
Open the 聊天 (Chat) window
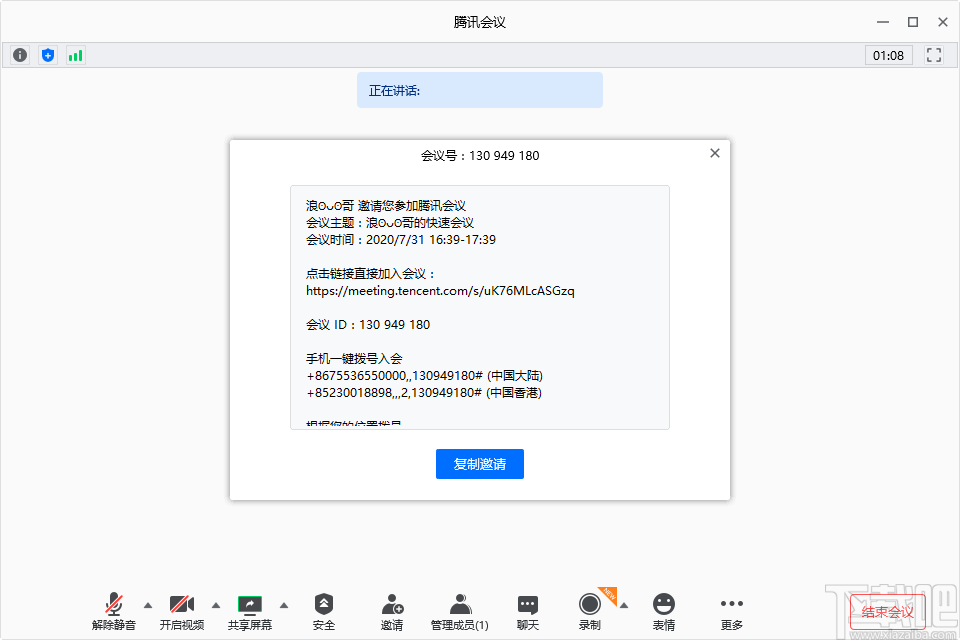[x=527, y=608]
